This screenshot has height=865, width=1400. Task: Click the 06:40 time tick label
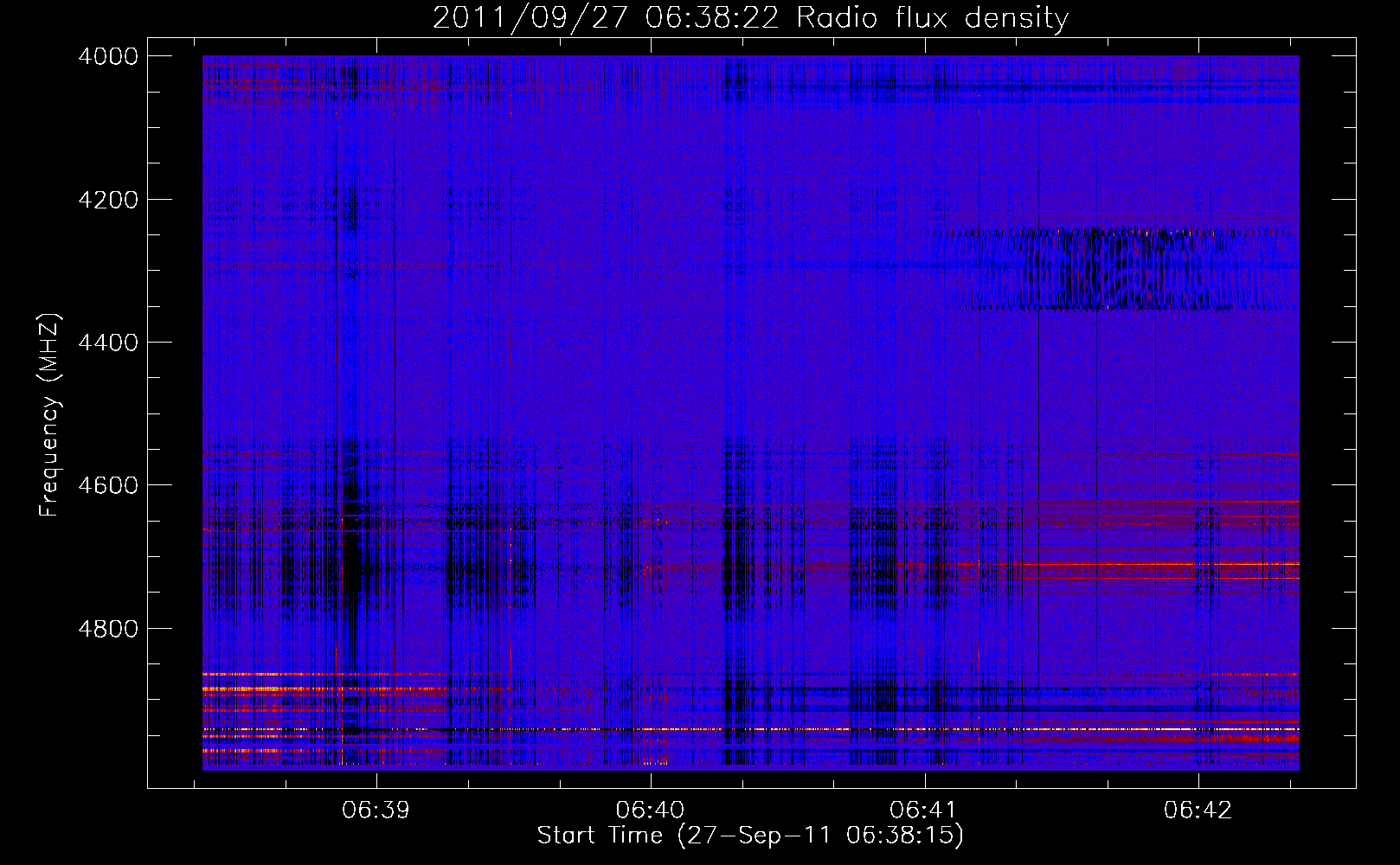click(x=650, y=811)
